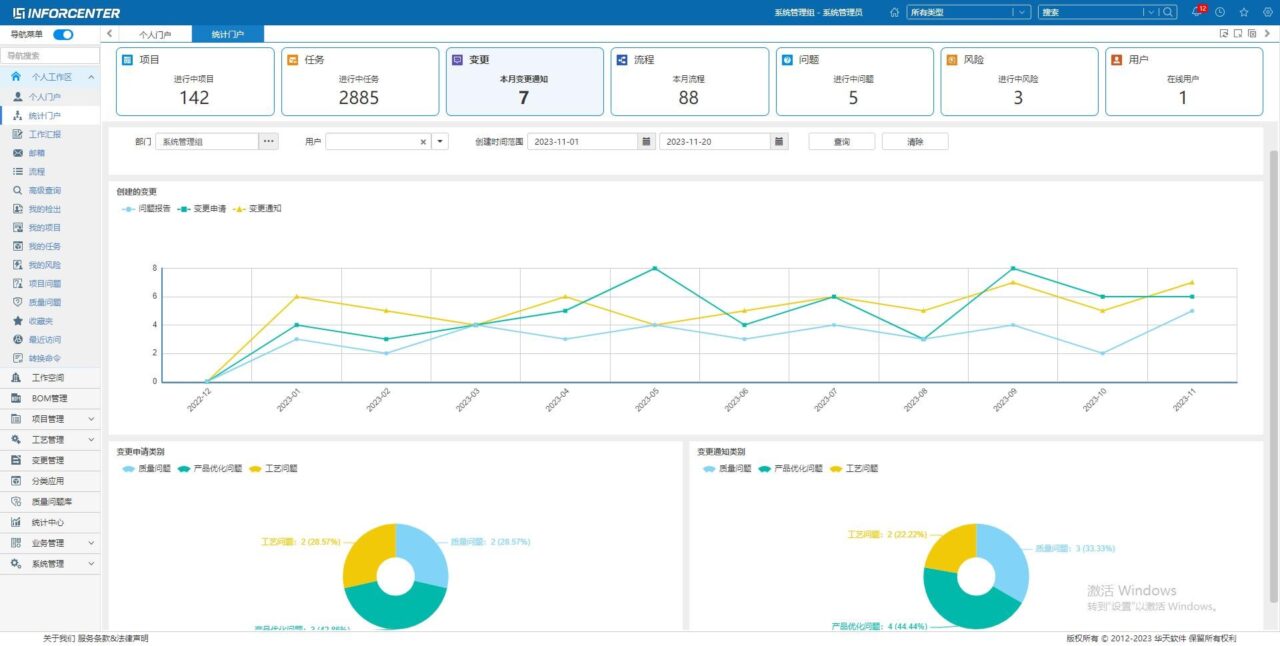Screen dimensions: 1280x646
Task: Toggle 质量问题 in 变更申请类别 legend
Action: 146,468
